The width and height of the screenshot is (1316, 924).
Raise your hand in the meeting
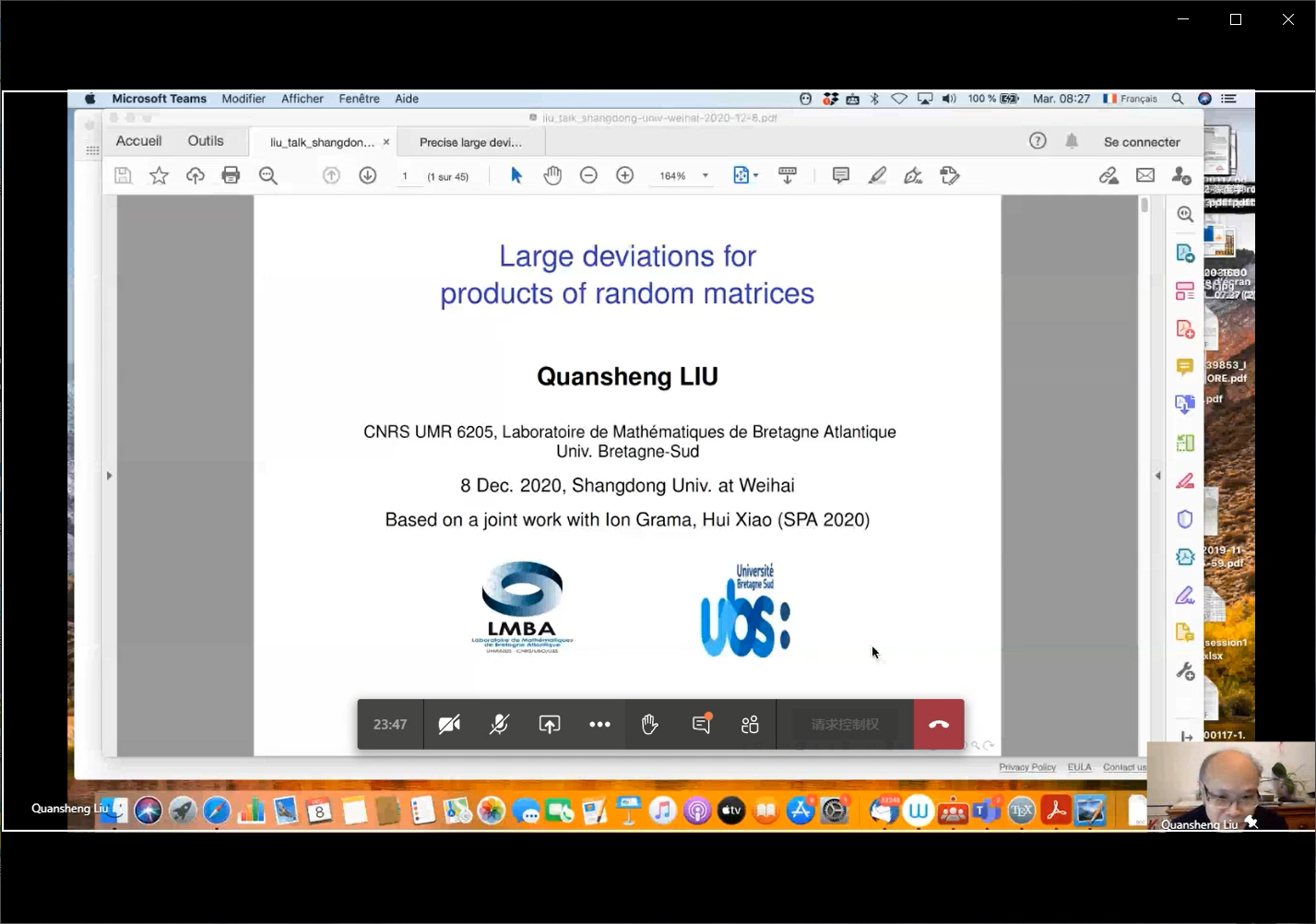(x=650, y=725)
